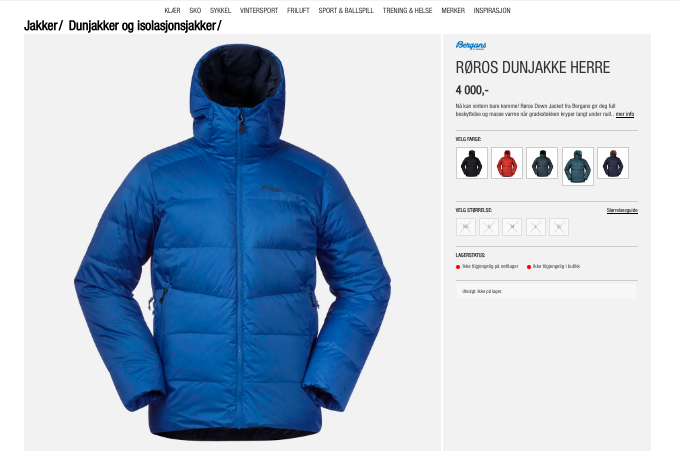Viewport: 680px width, 470px height.
Task: Open the Størrelsesguide link
Action: pos(622,210)
